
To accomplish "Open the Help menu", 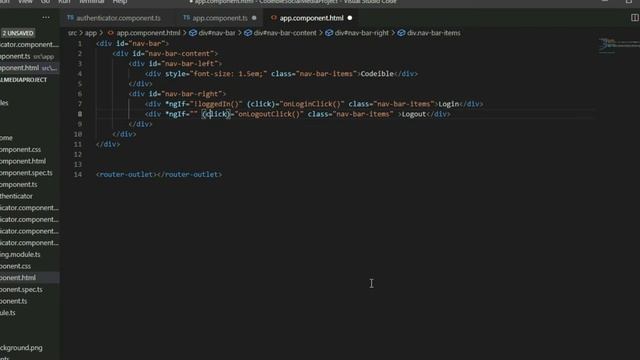I will pyautogui.click(x=120, y=2).
